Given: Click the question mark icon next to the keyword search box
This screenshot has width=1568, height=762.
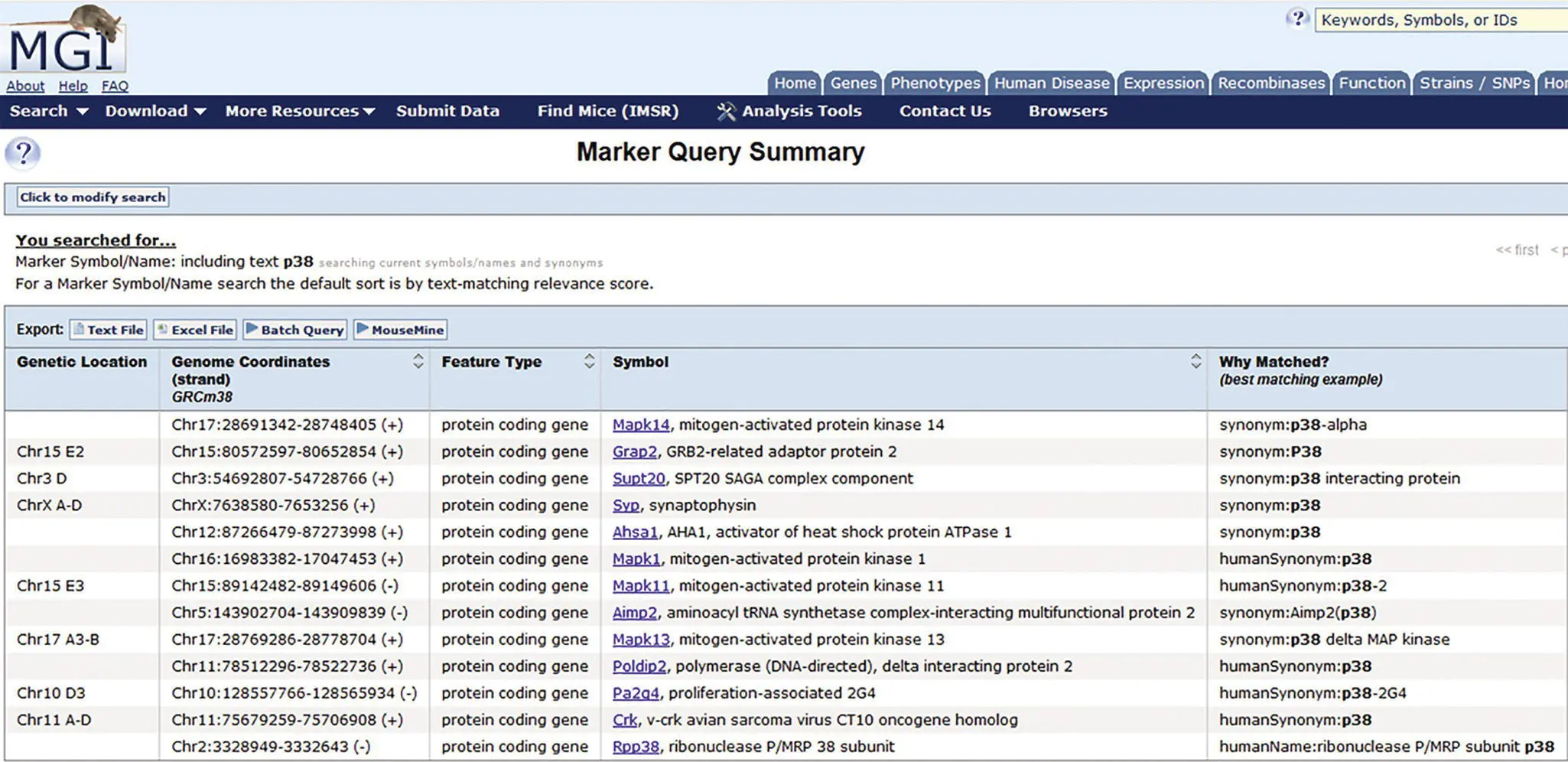Looking at the screenshot, I should pos(1297,18).
